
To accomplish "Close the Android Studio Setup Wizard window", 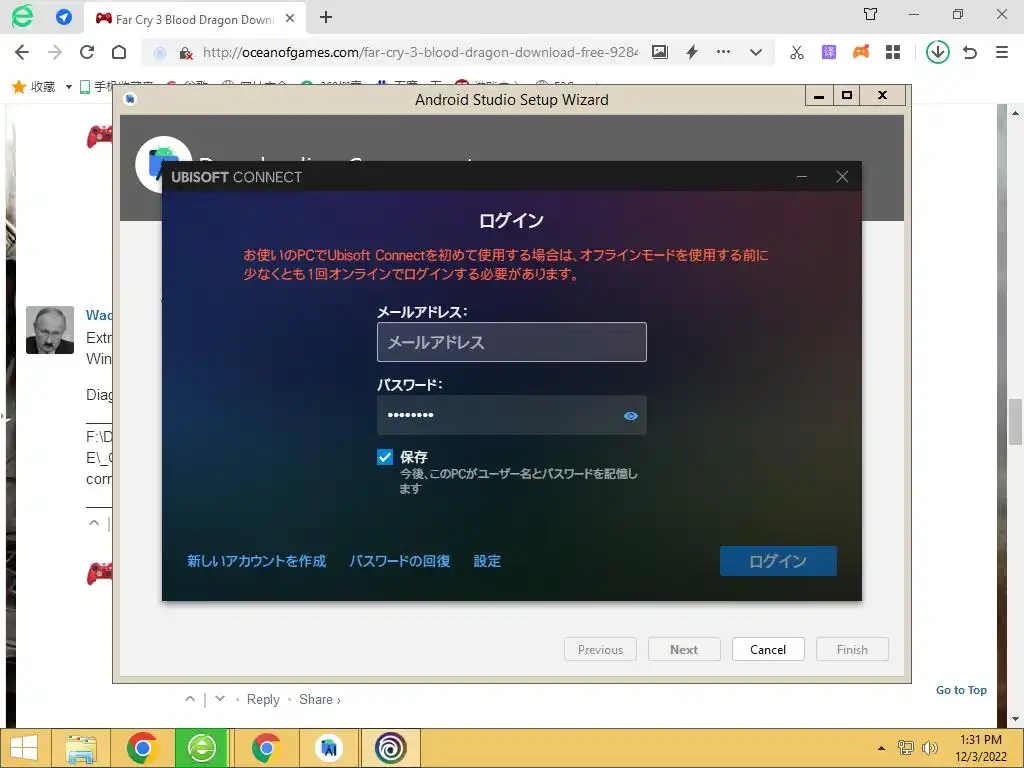I will click(882, 95).
